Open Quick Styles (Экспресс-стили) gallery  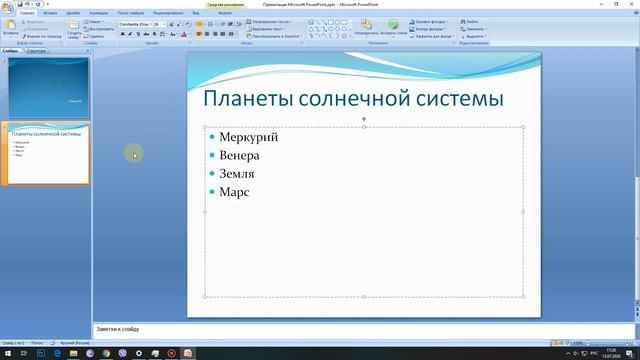393,28
